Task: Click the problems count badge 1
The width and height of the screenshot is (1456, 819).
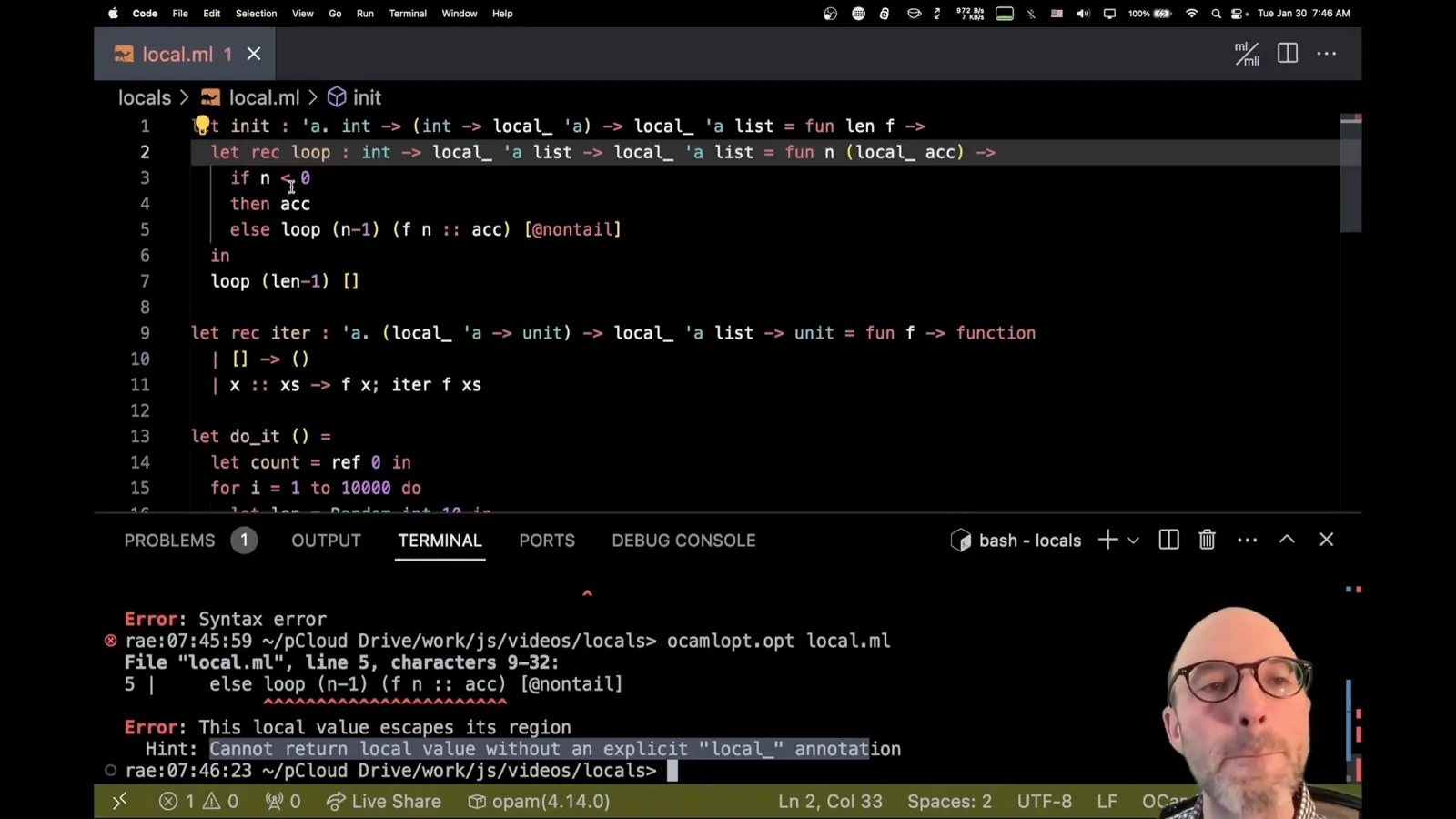Action: (x=244, y=541)
